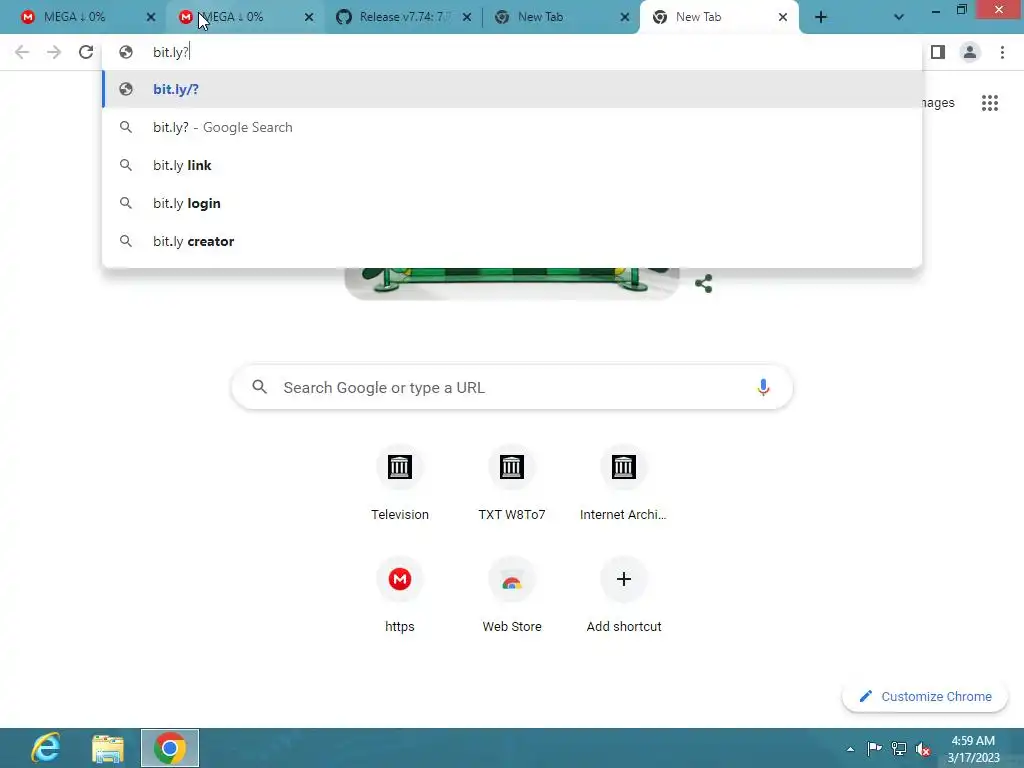Click the Google search box

512,387
